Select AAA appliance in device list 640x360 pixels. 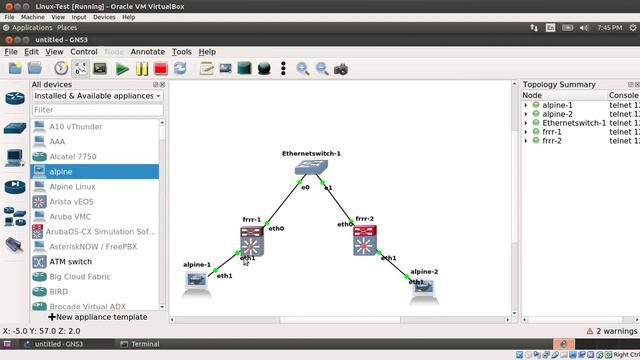click(x=95, y=142)
